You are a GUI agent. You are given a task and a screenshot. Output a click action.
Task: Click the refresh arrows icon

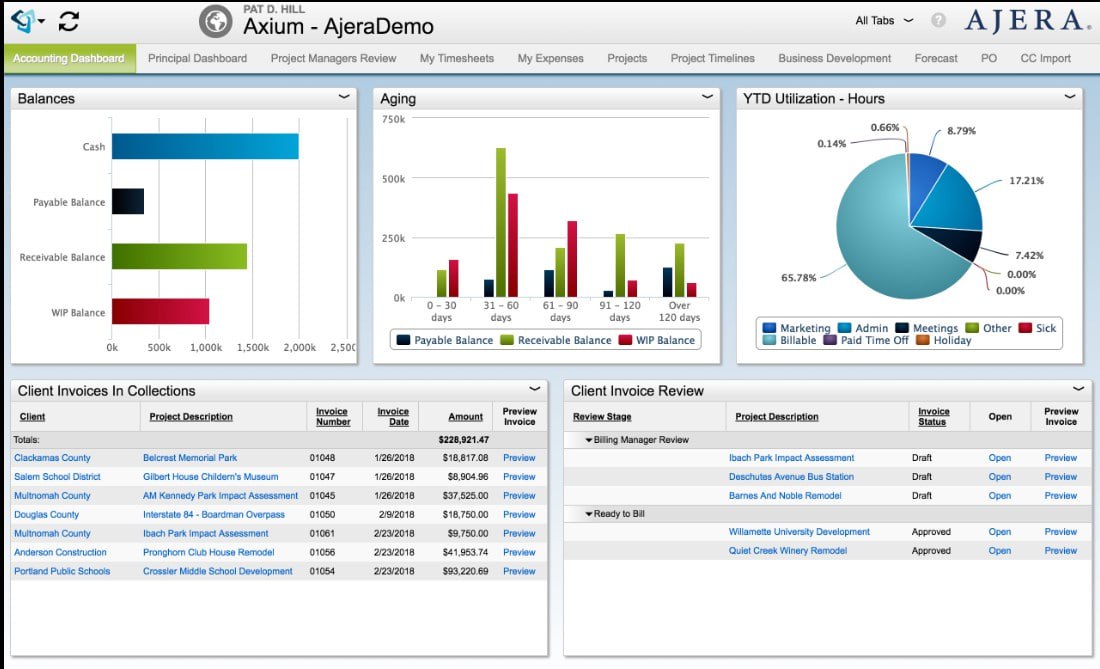pyautogui.click(x=69, y=21)
